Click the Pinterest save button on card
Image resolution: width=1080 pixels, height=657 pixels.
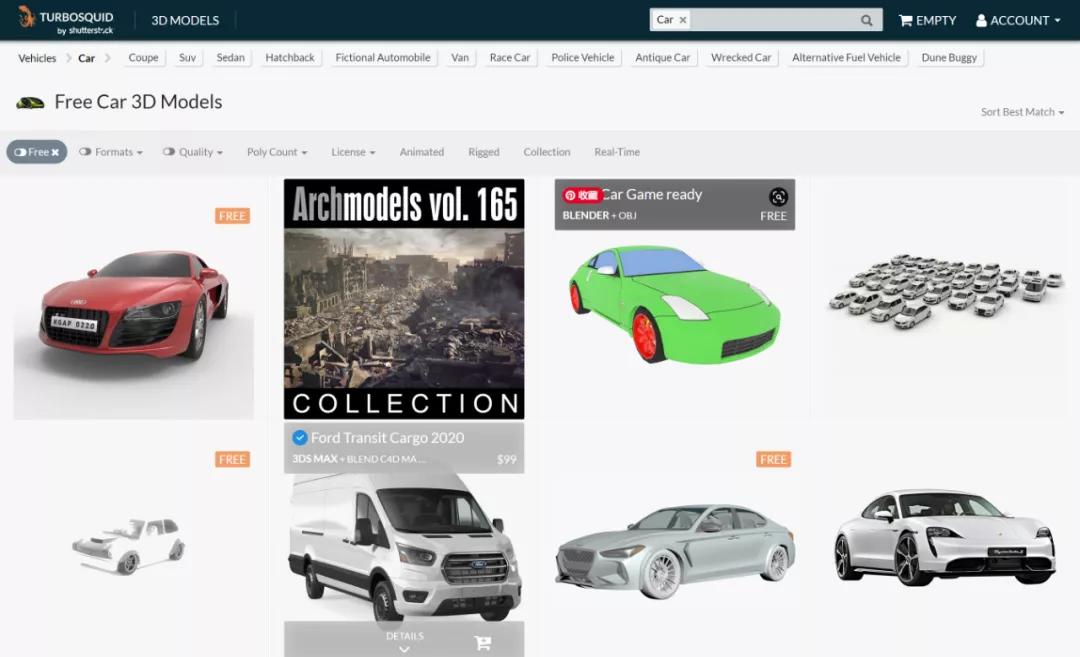click(583, 196)
